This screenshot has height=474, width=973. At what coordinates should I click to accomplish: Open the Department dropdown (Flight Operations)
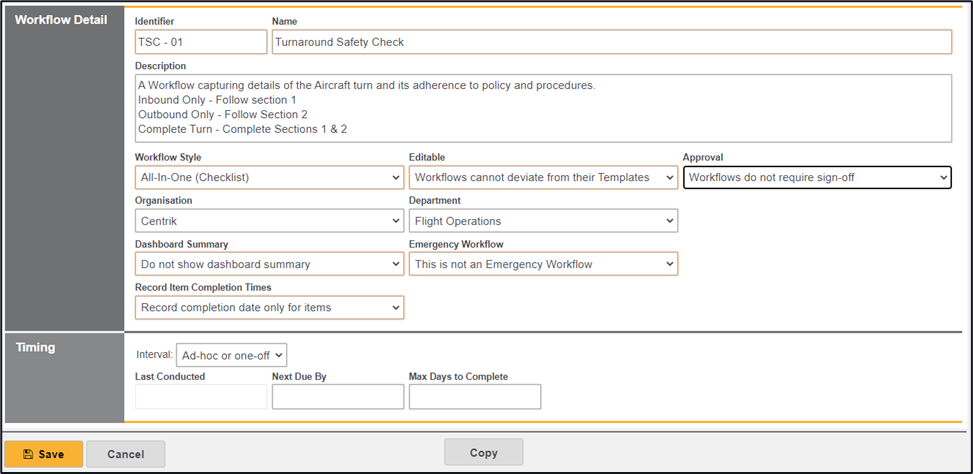(x=543, y=221)
